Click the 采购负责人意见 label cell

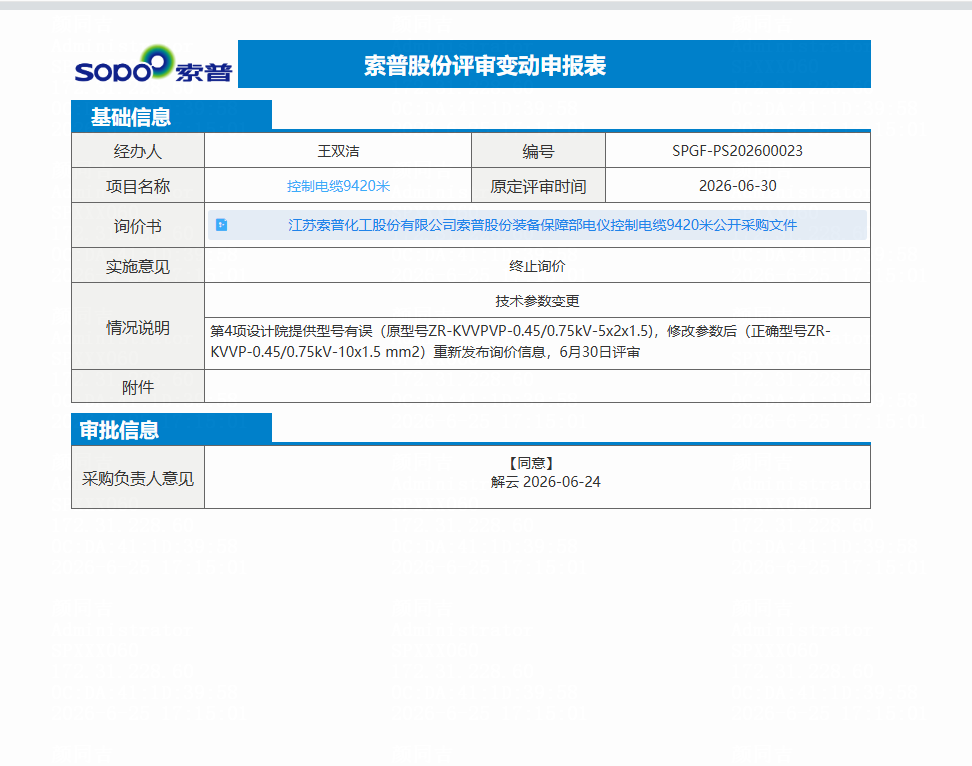point(138,478)
